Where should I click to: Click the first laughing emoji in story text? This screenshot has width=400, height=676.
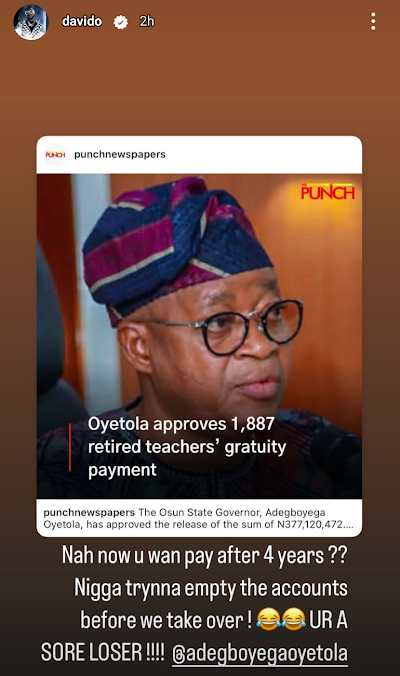tap(269, 619)
